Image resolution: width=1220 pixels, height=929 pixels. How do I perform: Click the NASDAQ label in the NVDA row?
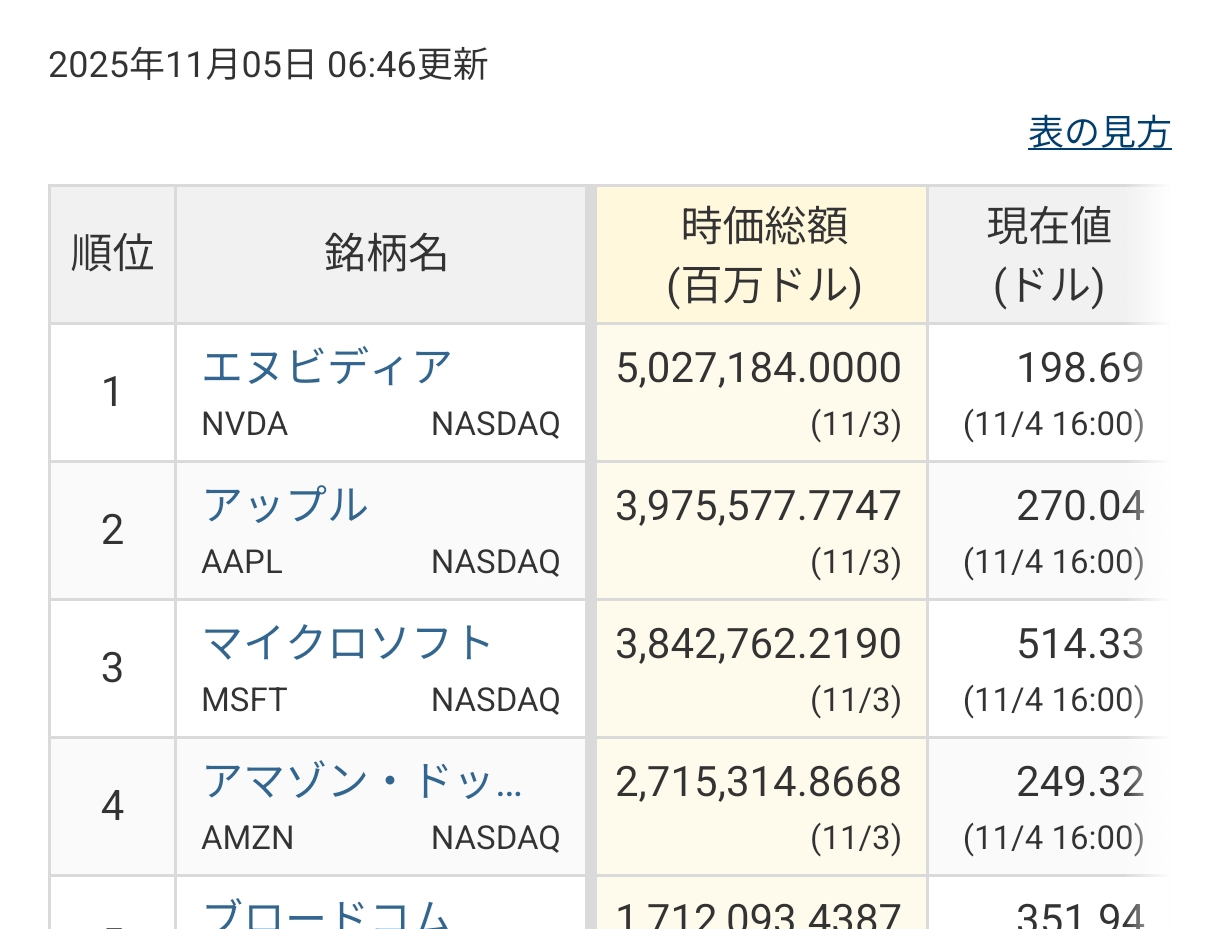[495, 425]
